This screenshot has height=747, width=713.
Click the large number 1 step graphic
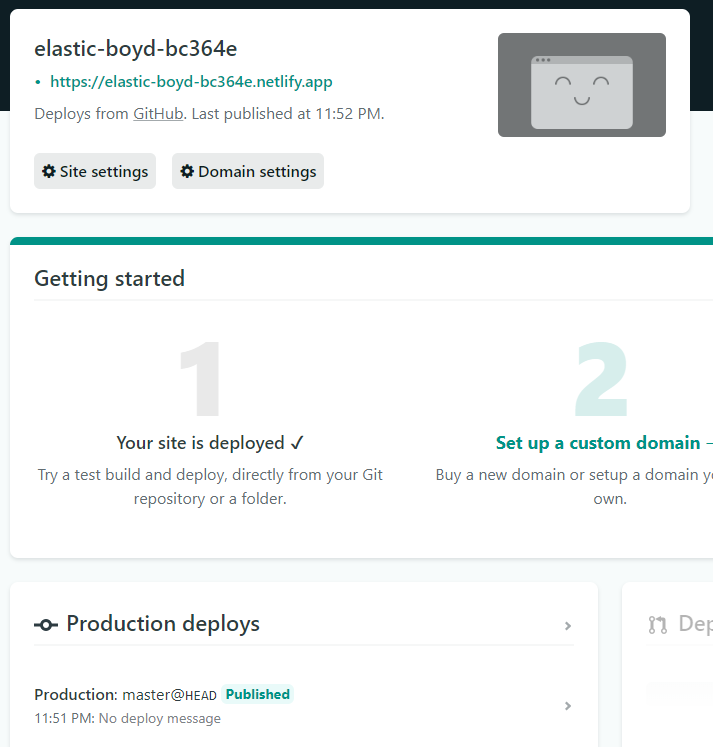[209, 380]
